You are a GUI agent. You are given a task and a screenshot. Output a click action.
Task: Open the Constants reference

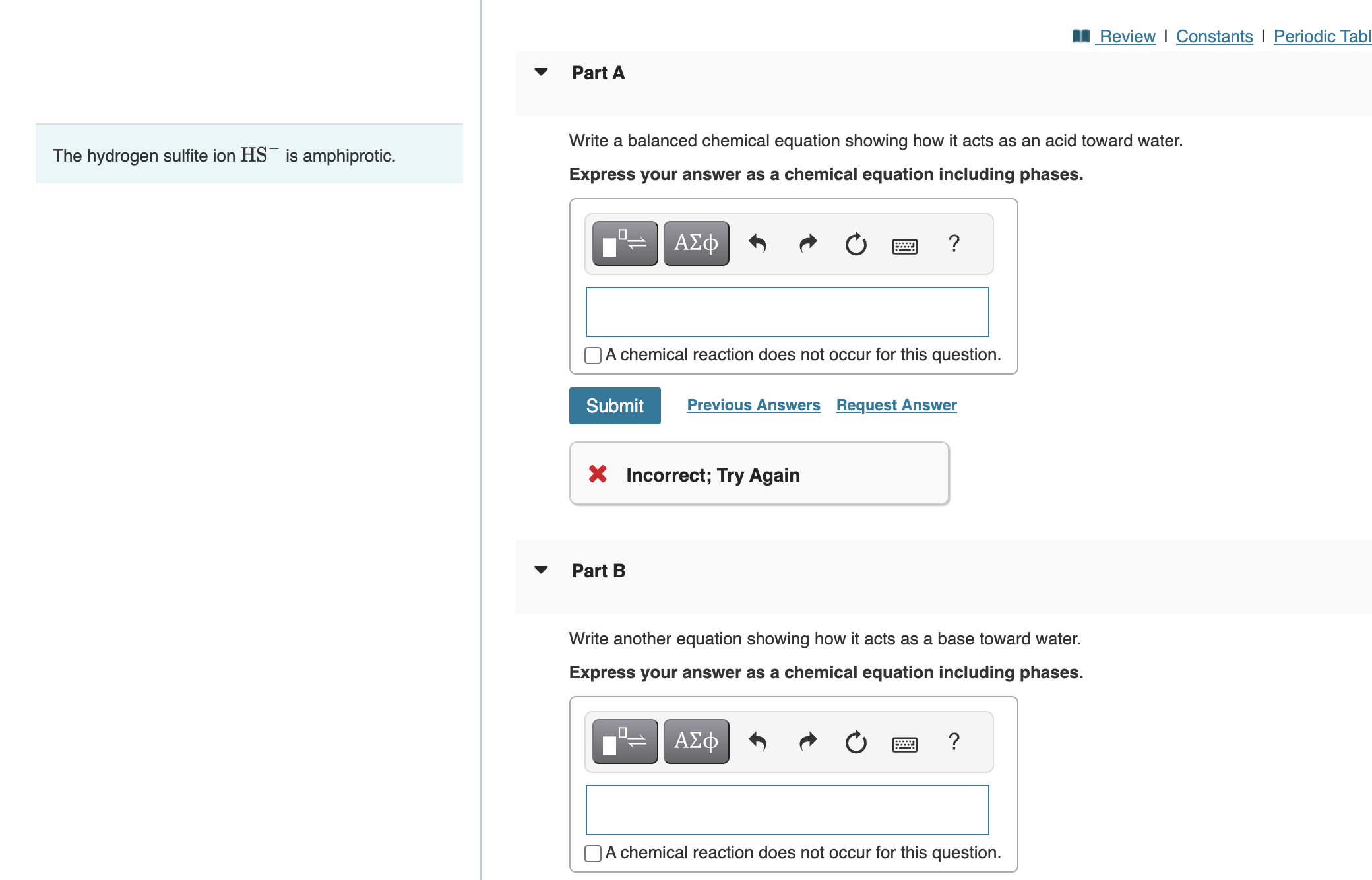point(1214,36)
